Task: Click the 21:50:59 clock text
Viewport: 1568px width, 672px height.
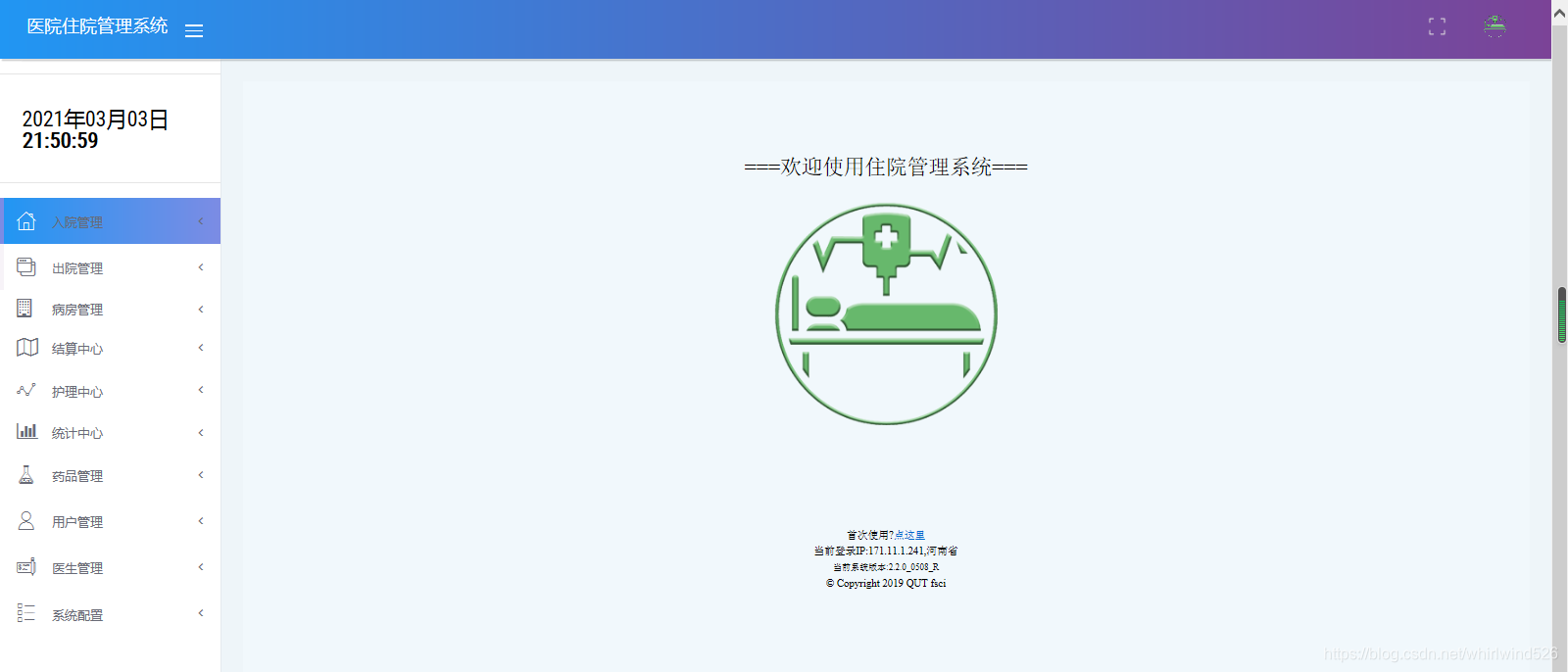Action: point(60,141)
